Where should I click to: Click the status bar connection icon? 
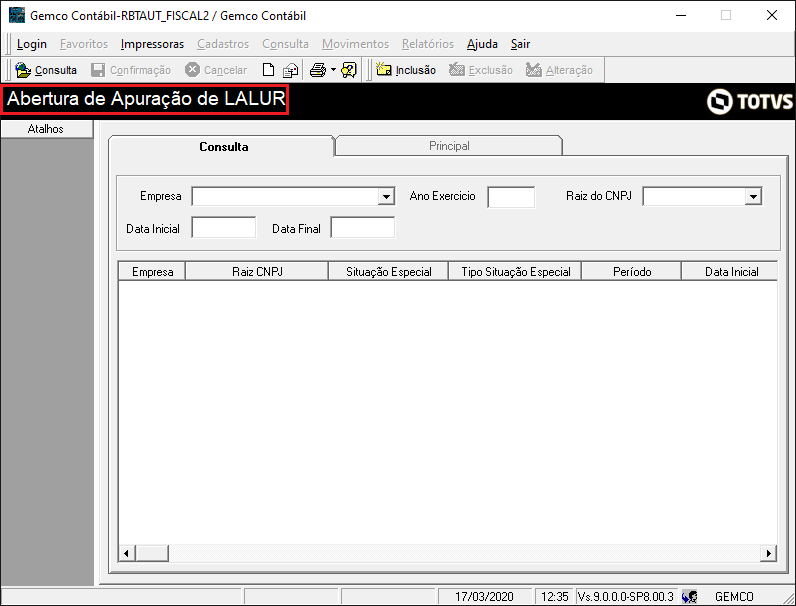689,596
